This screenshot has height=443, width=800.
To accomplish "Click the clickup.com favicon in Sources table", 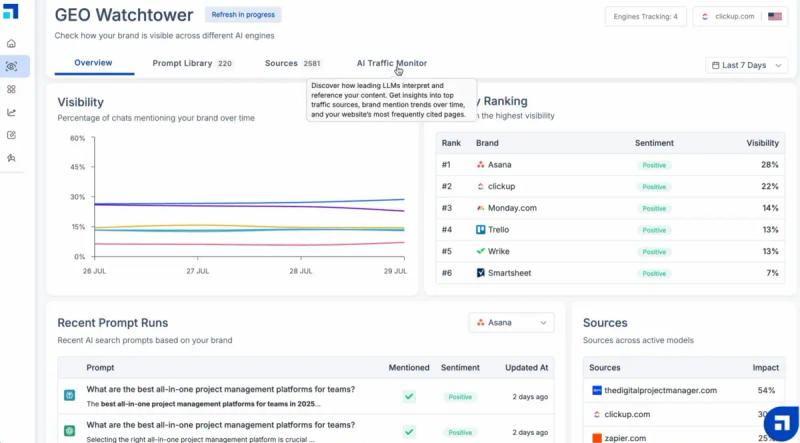I will [597, 414].
